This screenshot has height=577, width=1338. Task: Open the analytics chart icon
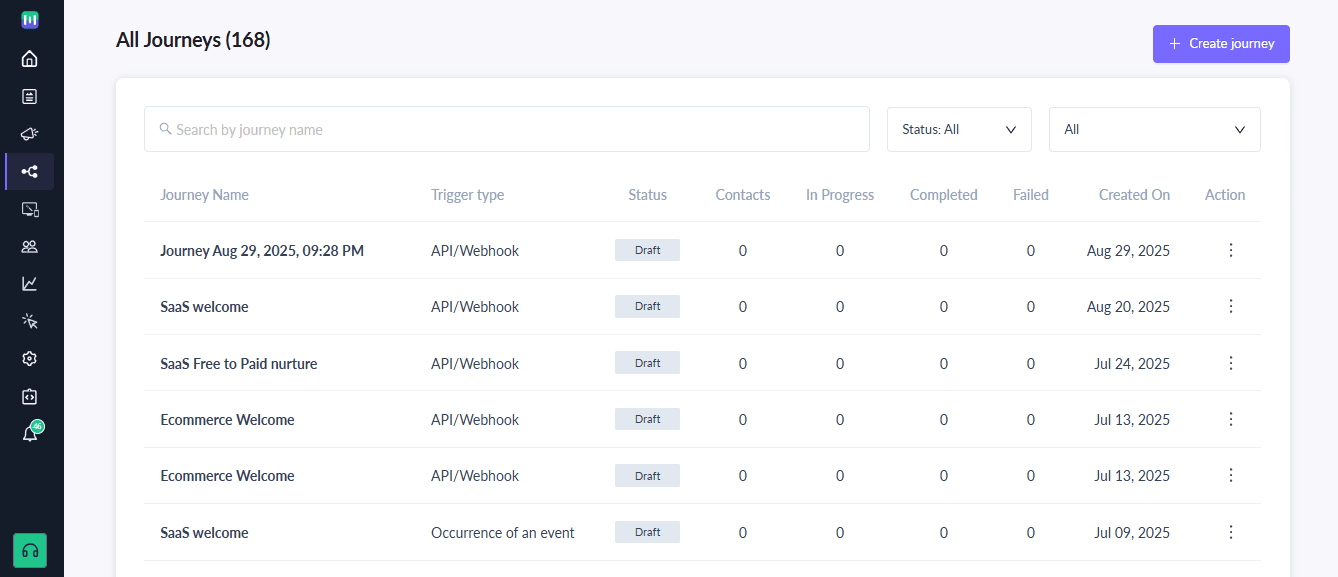point(30,284)
